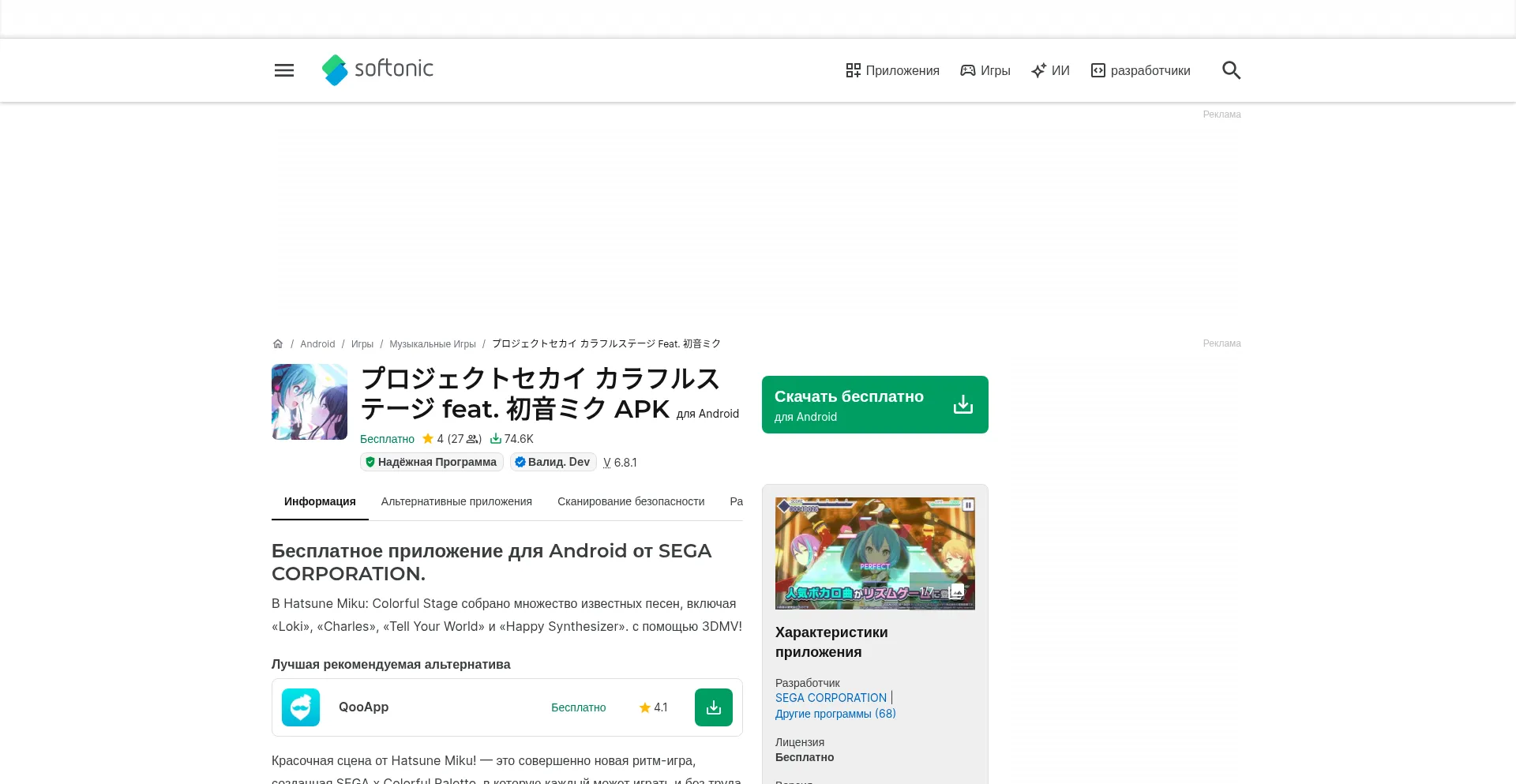Pause the screenshot slideshow

pyautogui.click(x=968, y=505)
